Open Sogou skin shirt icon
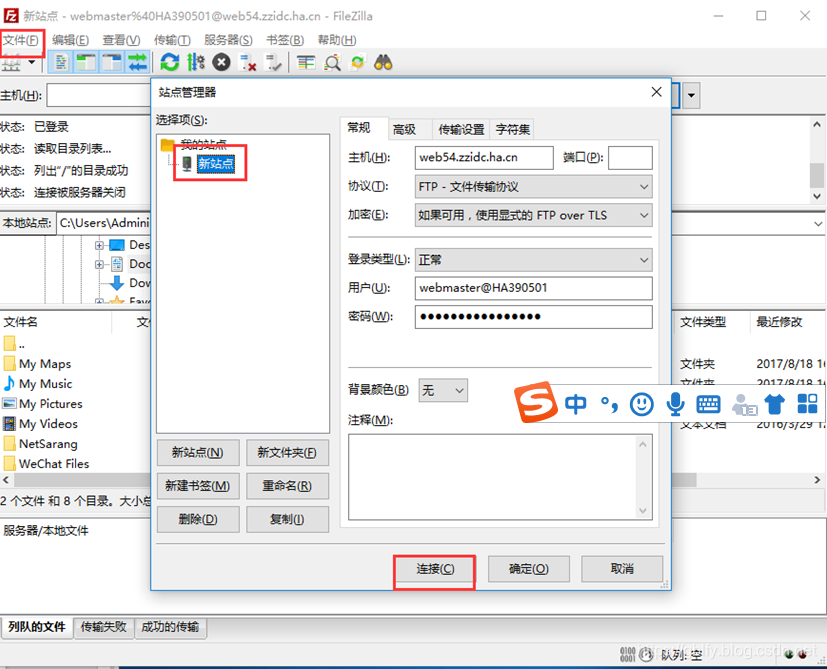The height and width of the screenshot is (669, 827). [774, 405]
